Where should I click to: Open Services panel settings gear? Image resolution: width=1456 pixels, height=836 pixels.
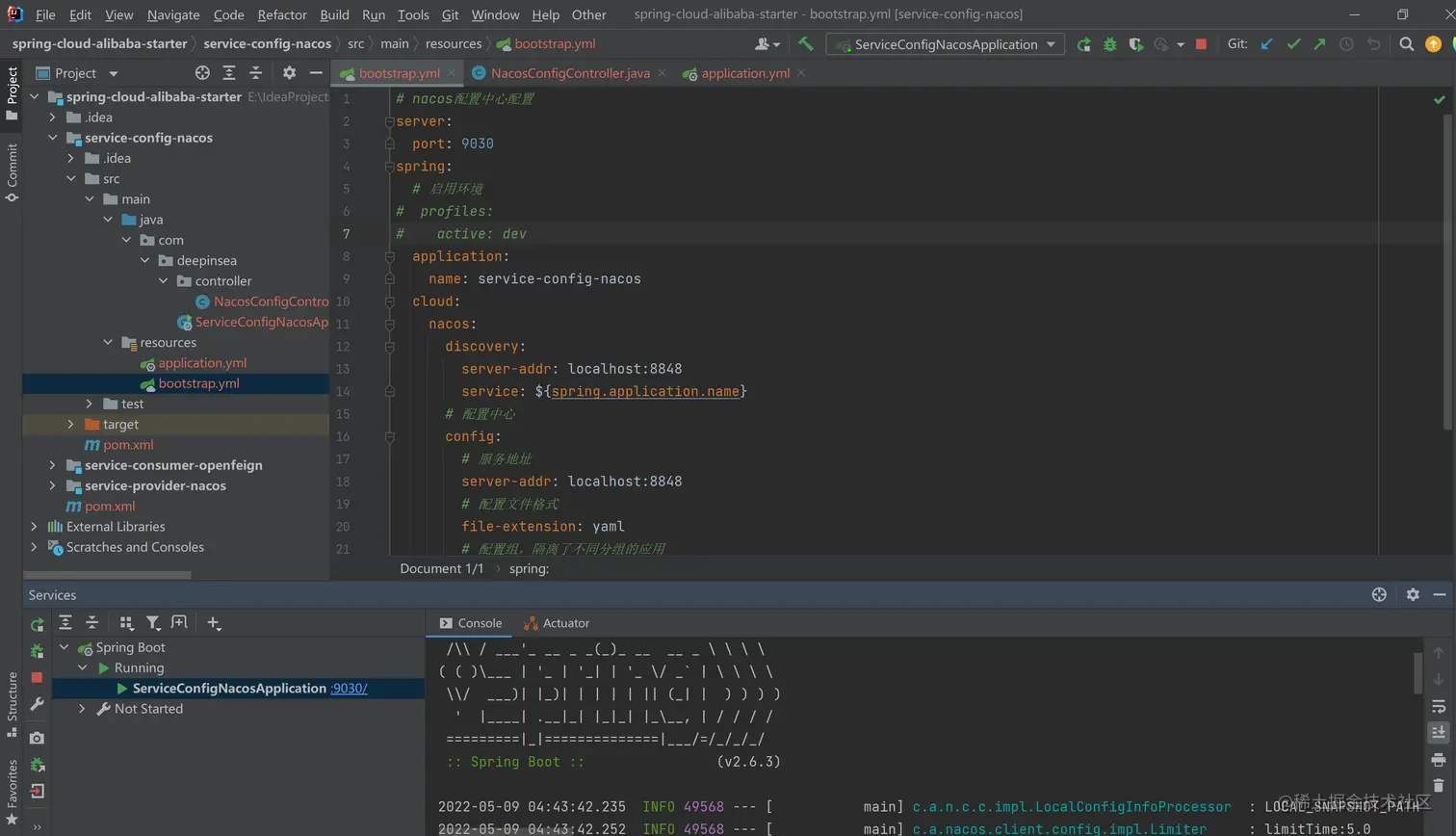1413,595
